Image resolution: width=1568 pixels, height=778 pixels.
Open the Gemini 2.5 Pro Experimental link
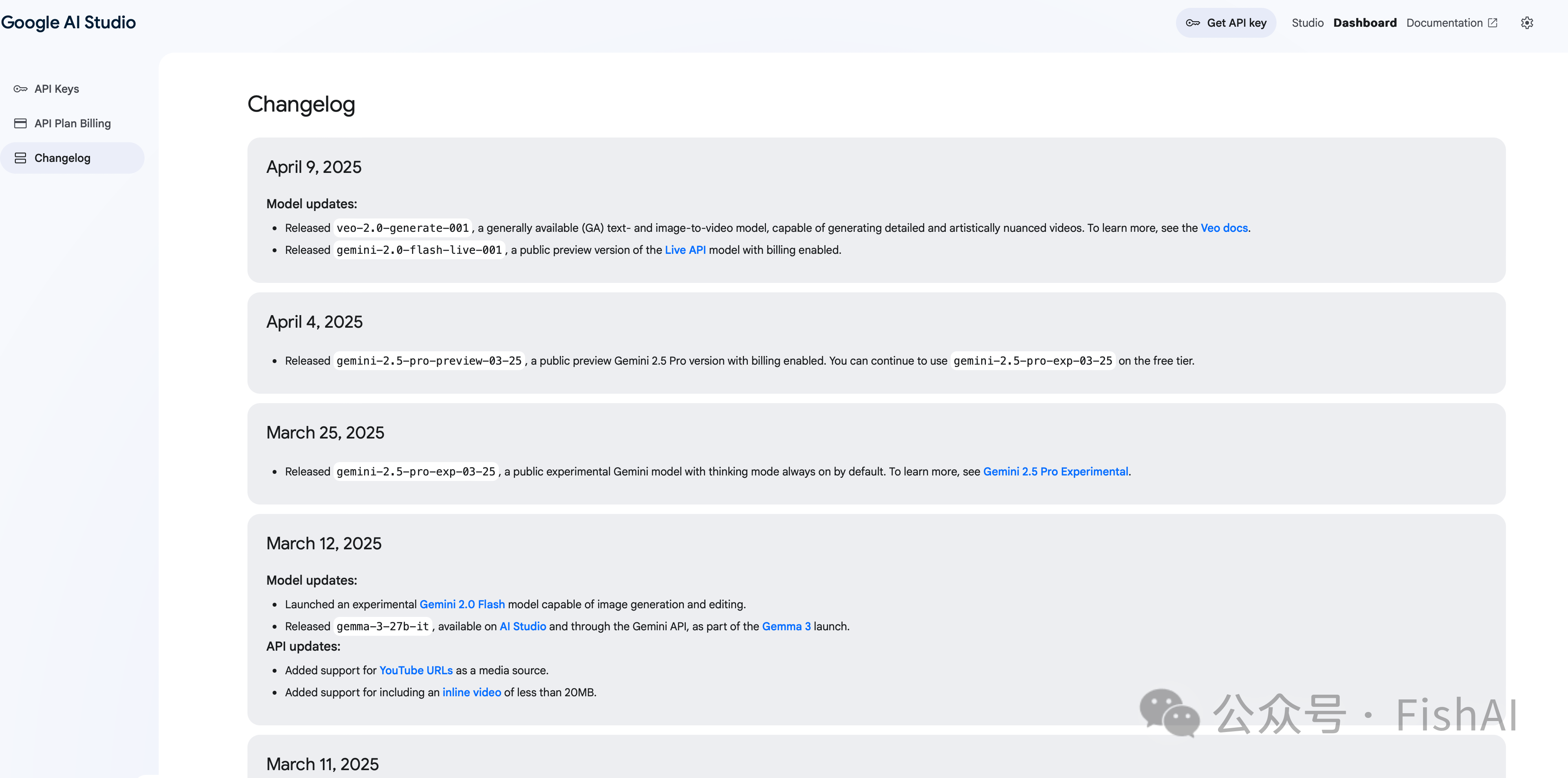1055,471
